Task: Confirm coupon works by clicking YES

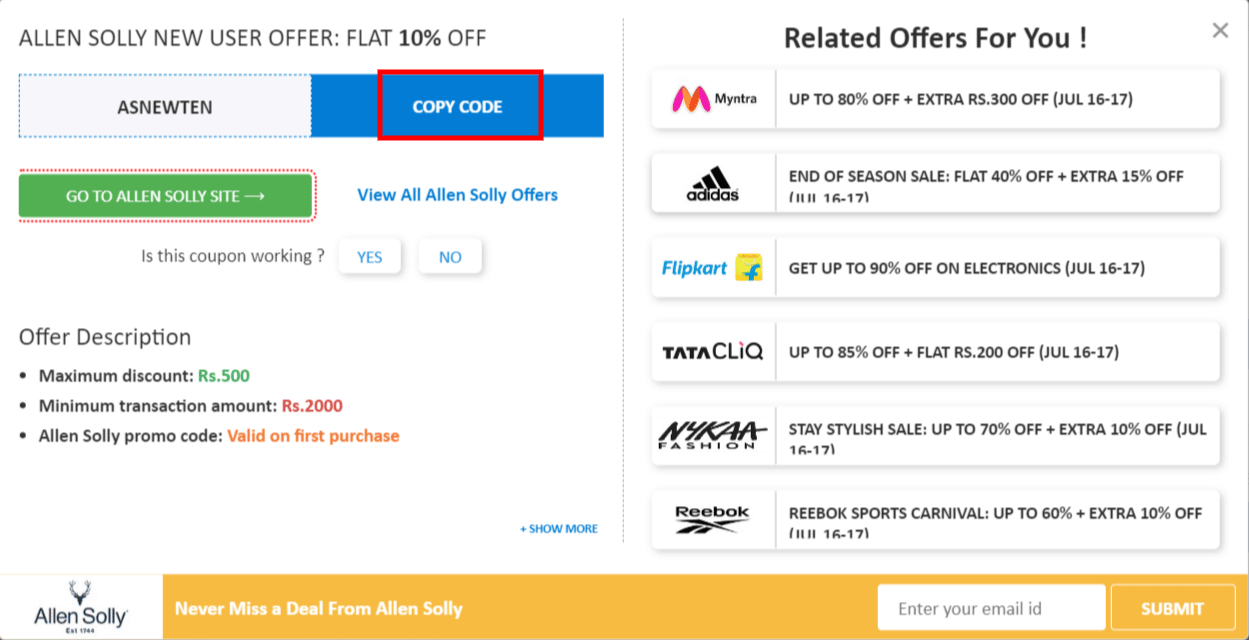Action: [x=369, y=256]
